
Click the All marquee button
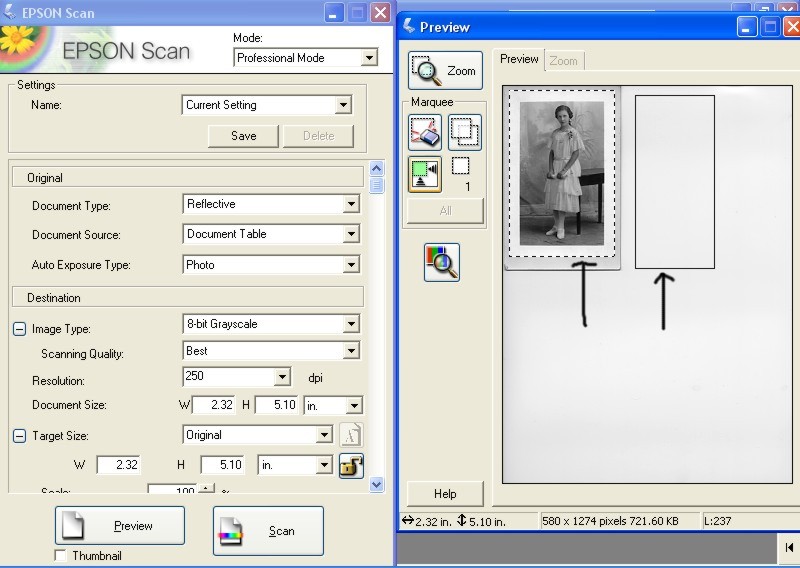(x=445, y=211)
